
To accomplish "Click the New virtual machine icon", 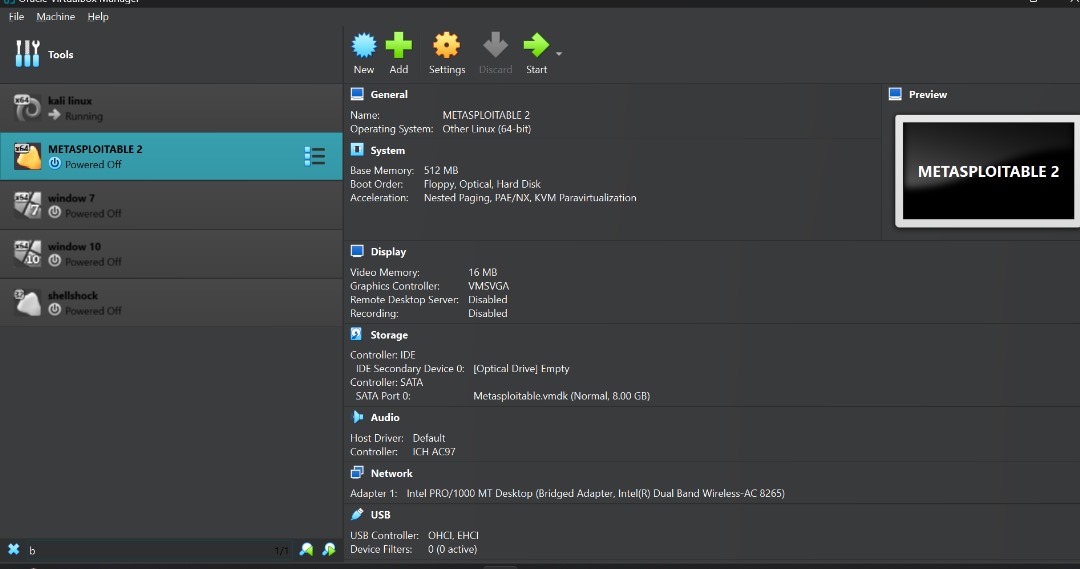I will point(364,45).
